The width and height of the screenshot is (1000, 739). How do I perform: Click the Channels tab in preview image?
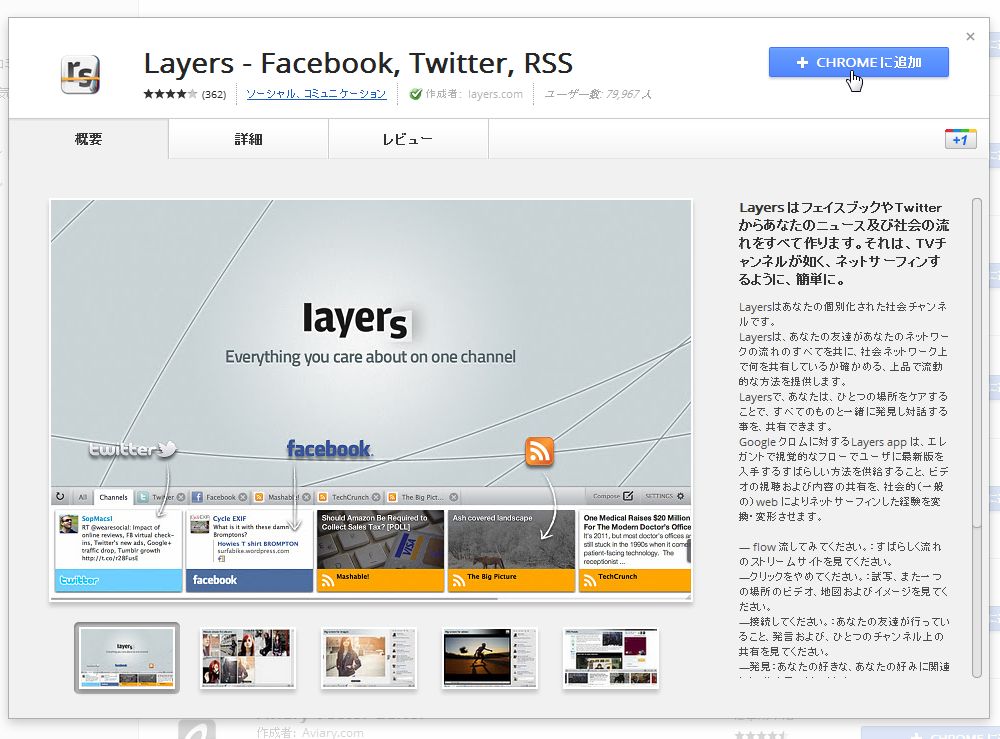[114, 497]
